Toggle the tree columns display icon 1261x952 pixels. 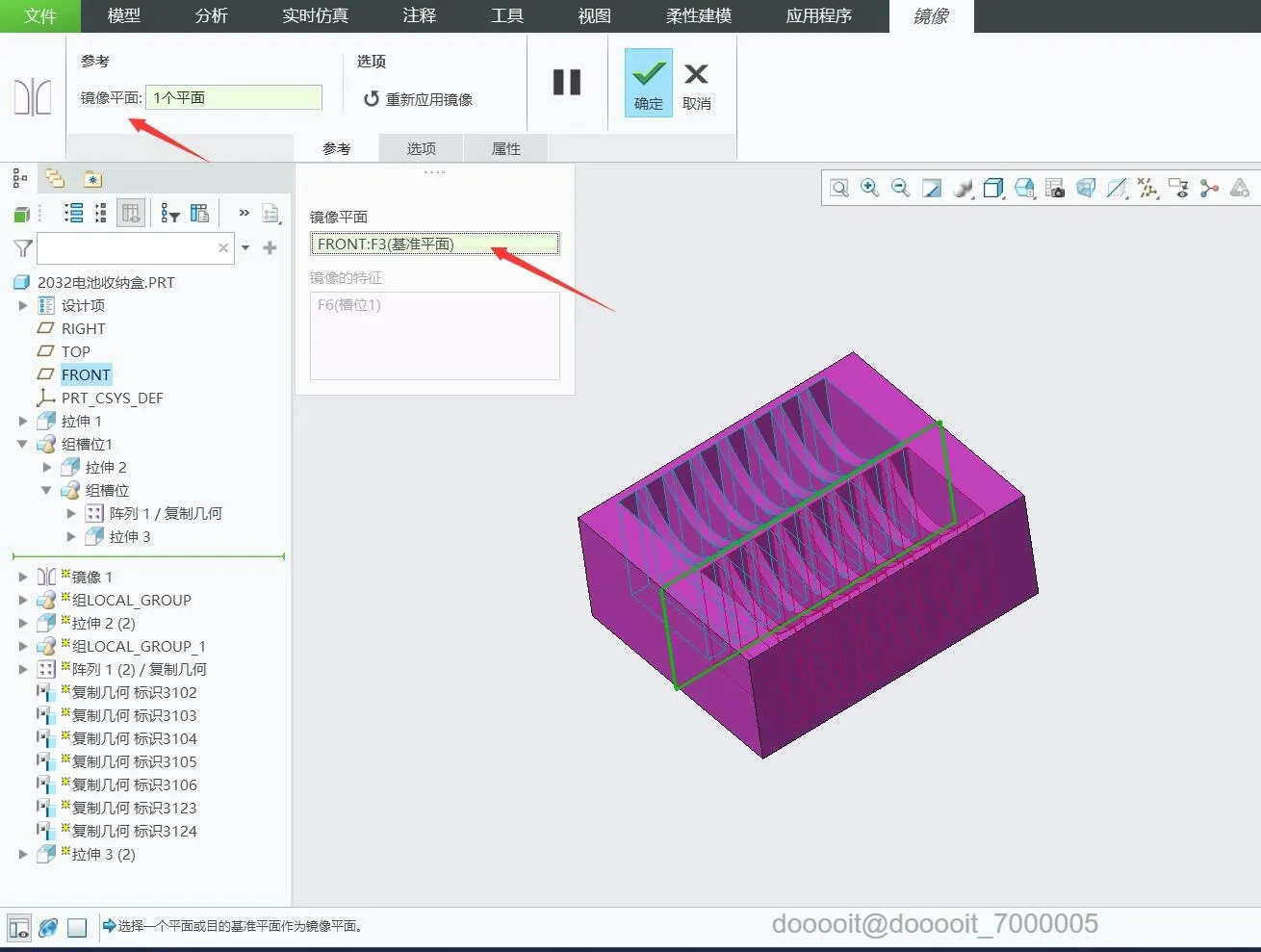click(131, 214)
